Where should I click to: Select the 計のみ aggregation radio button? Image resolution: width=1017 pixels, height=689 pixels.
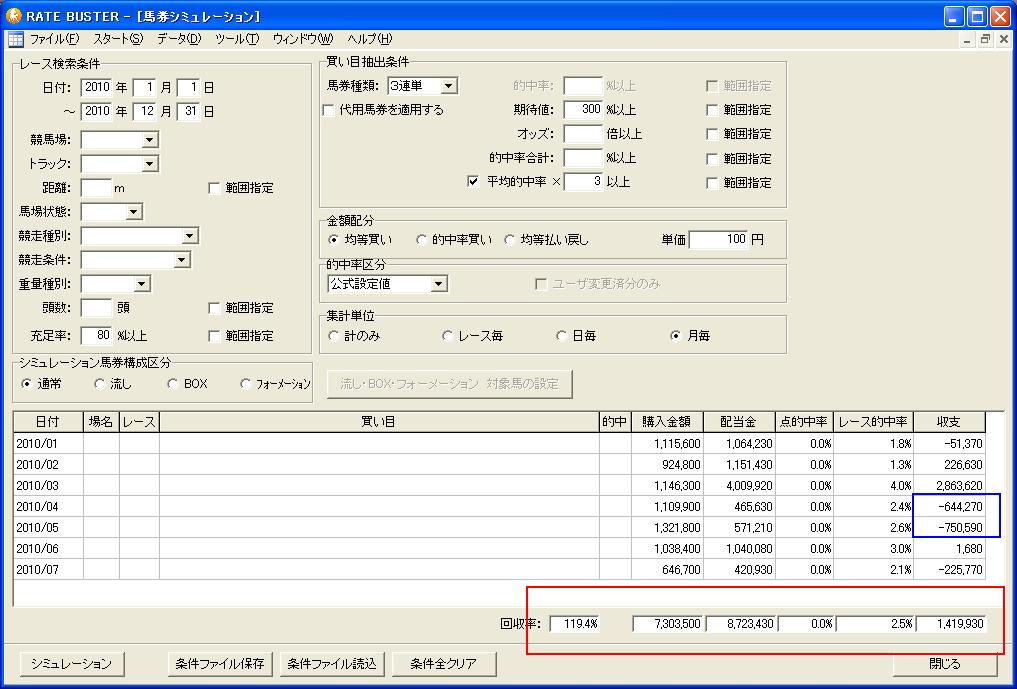click(333, 336)
